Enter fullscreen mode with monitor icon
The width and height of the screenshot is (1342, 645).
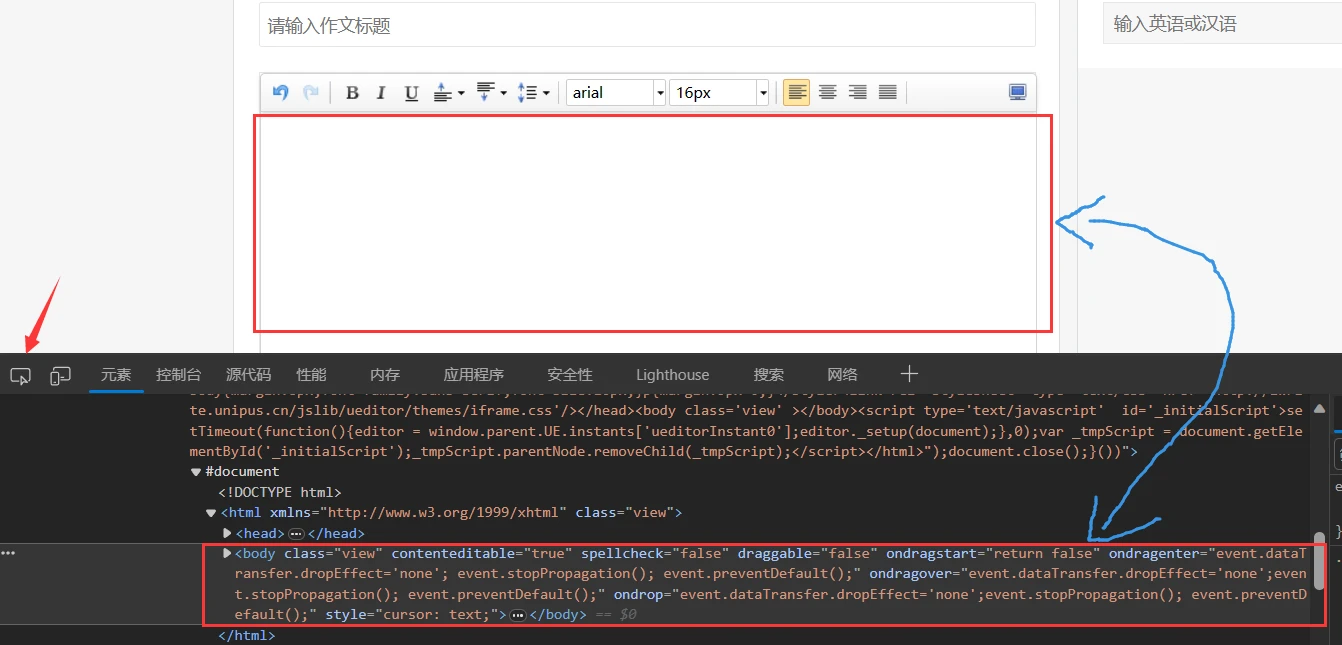tap(1017, 93)
